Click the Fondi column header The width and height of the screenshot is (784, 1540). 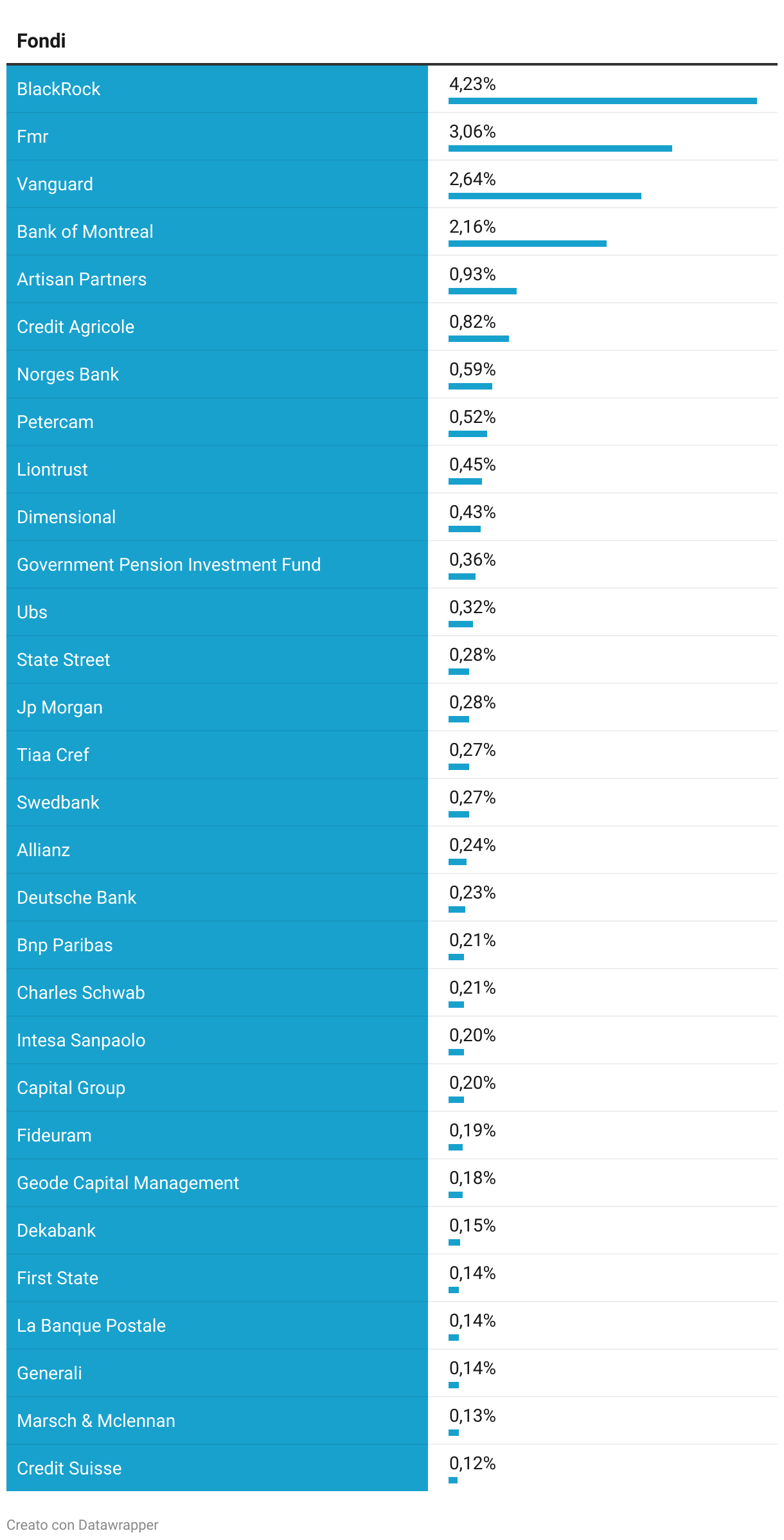pos(41,41)
